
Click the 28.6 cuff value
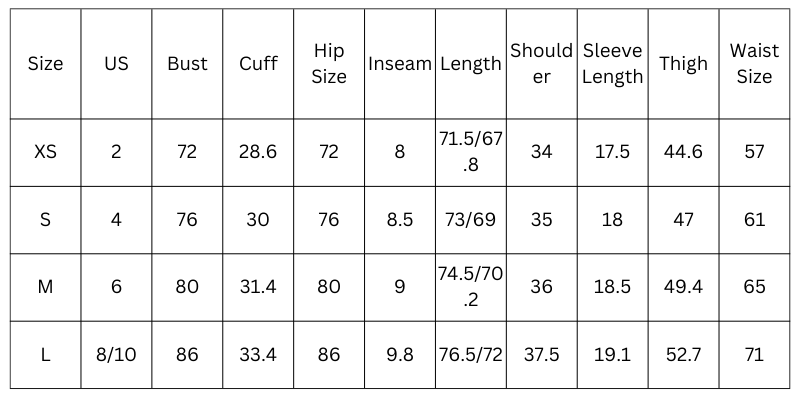pyautogui.click(x=258, y=152)
